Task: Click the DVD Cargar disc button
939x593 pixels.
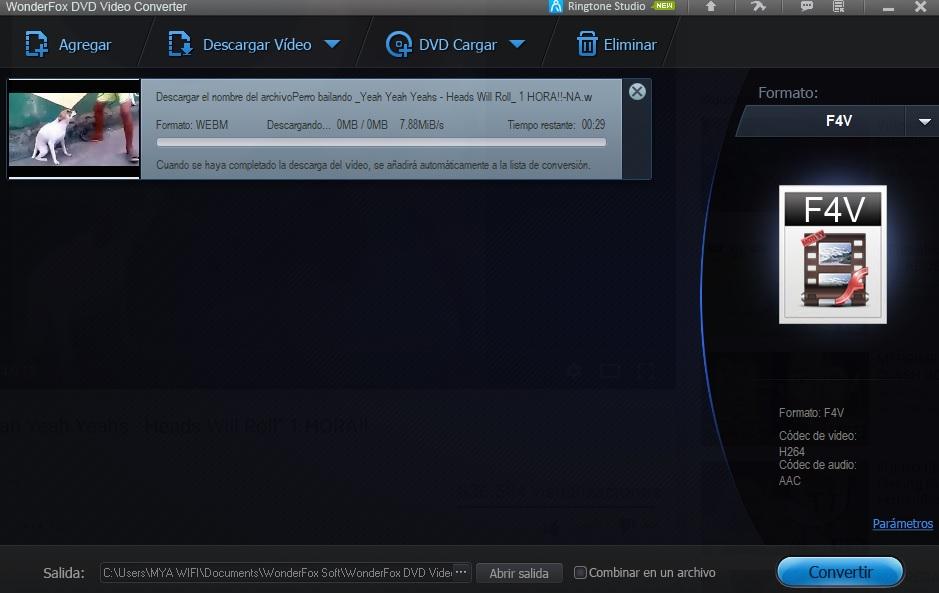Action: pos(443,45)
